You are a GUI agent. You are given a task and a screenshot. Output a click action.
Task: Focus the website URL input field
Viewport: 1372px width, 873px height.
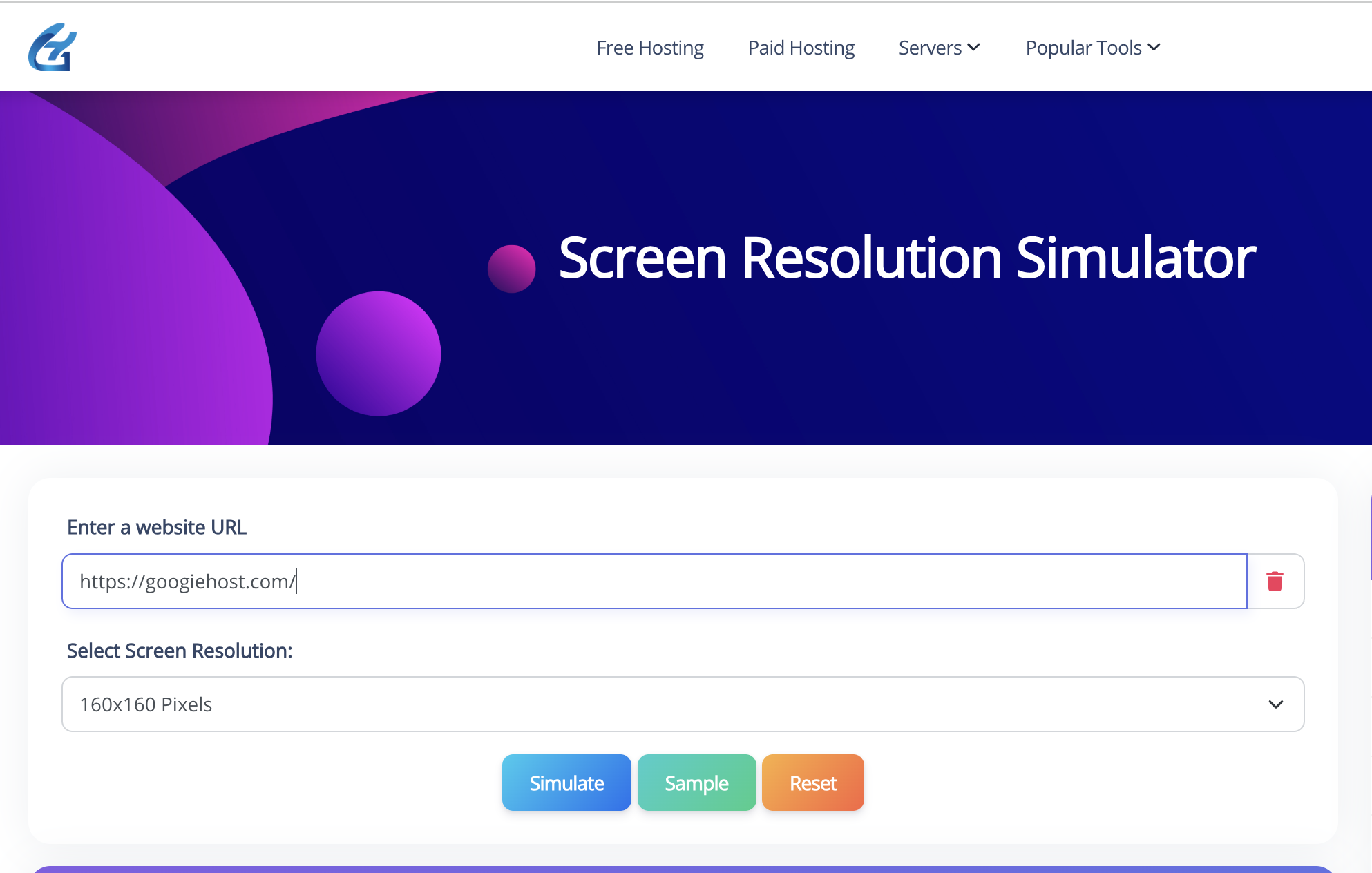(654, 581)
